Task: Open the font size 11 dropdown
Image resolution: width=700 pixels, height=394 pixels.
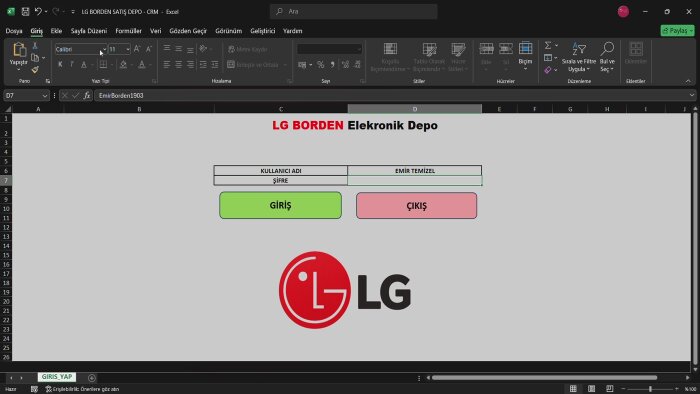Action: coord(128,50)
